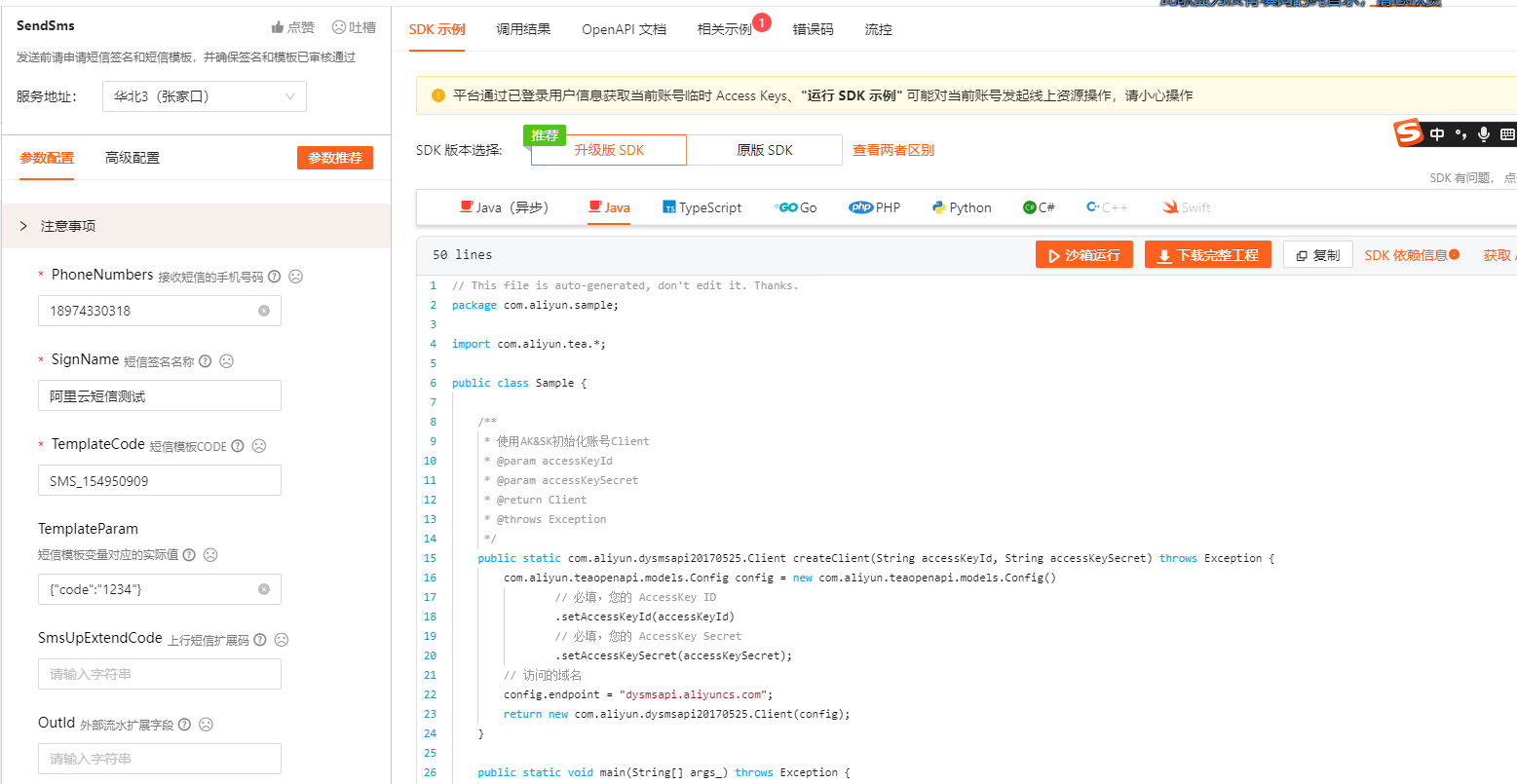Open the 调用结果 tab

coord(523,29)
